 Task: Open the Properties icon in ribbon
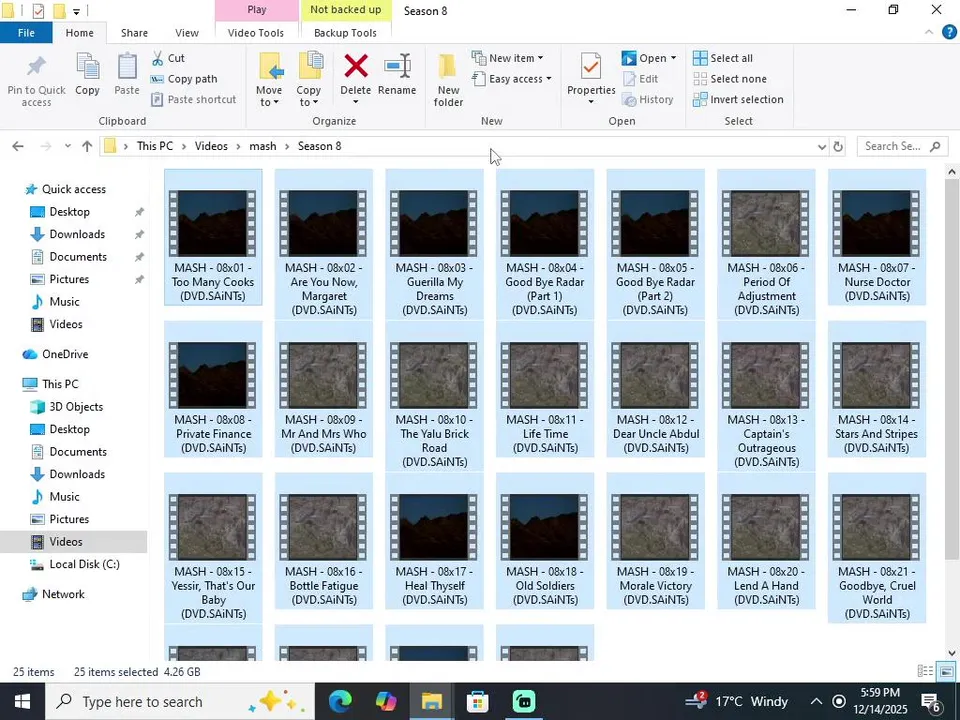(591, 66)
